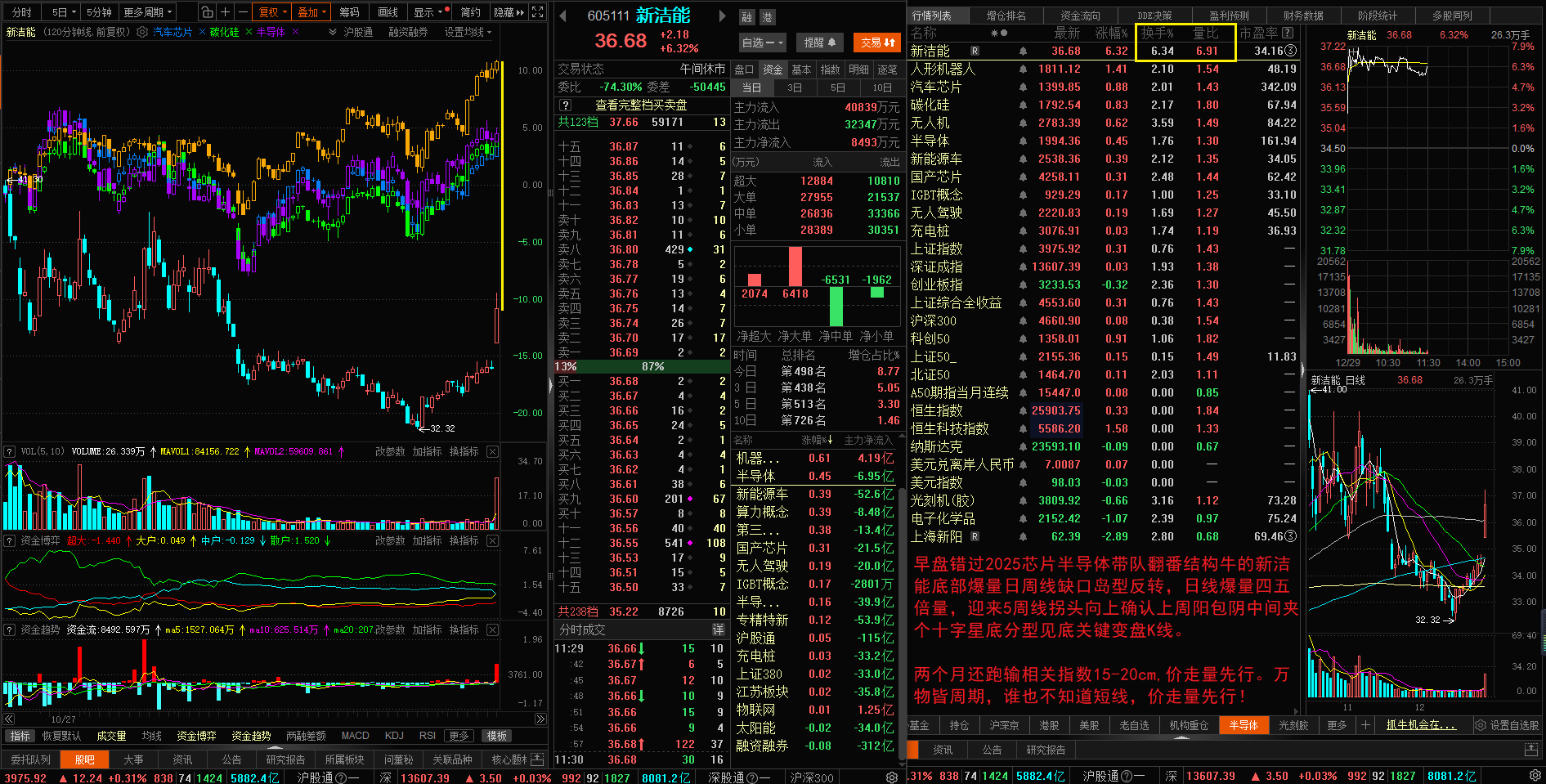Open 设置自选股 settings link
The height and width of the screenshot is (784, 1546).
click(1507, 725)
